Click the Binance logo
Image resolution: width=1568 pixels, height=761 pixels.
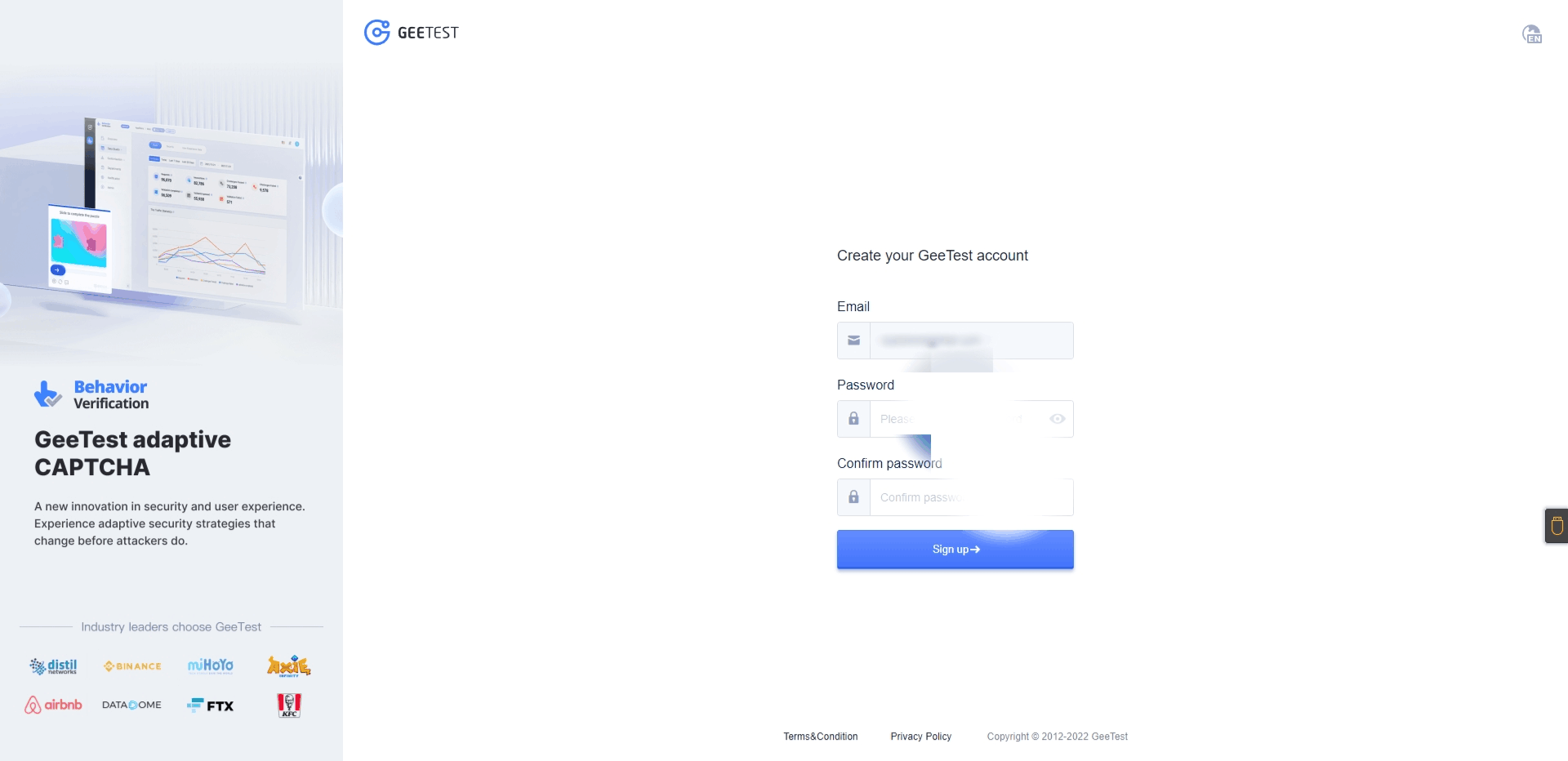[132, 666]
